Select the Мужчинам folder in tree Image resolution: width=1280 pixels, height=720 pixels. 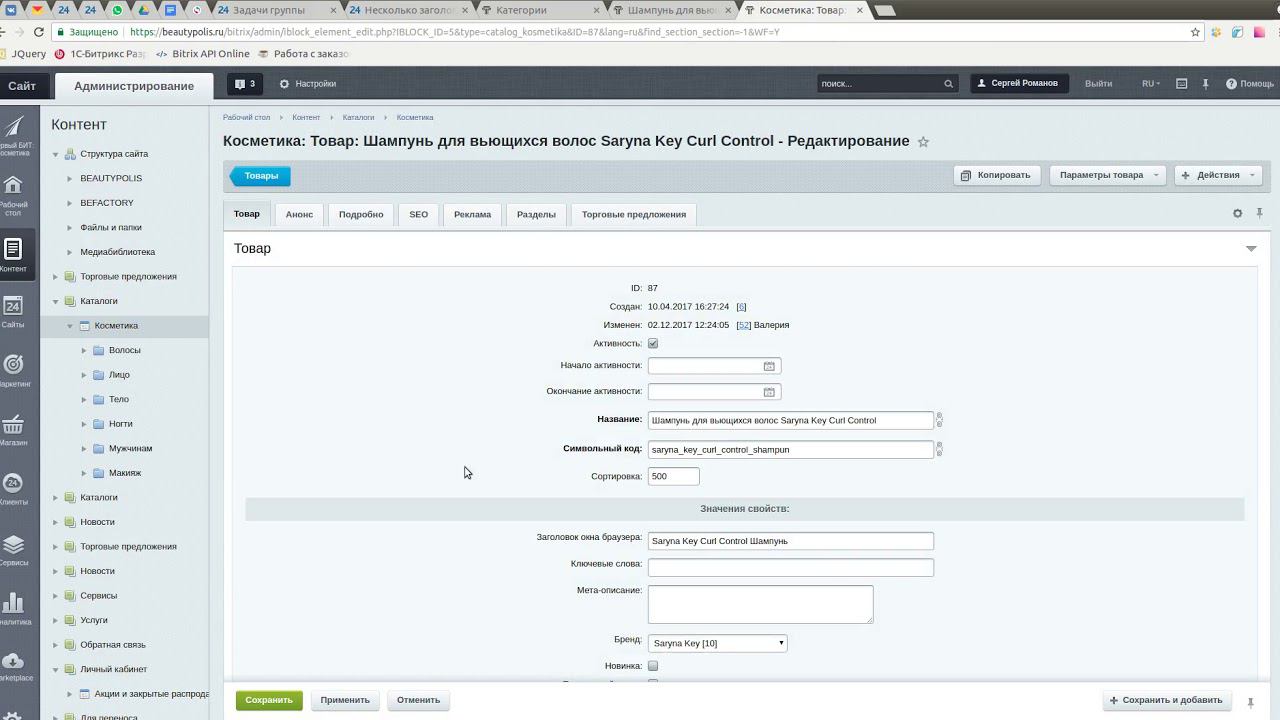[x=130, y=448]
